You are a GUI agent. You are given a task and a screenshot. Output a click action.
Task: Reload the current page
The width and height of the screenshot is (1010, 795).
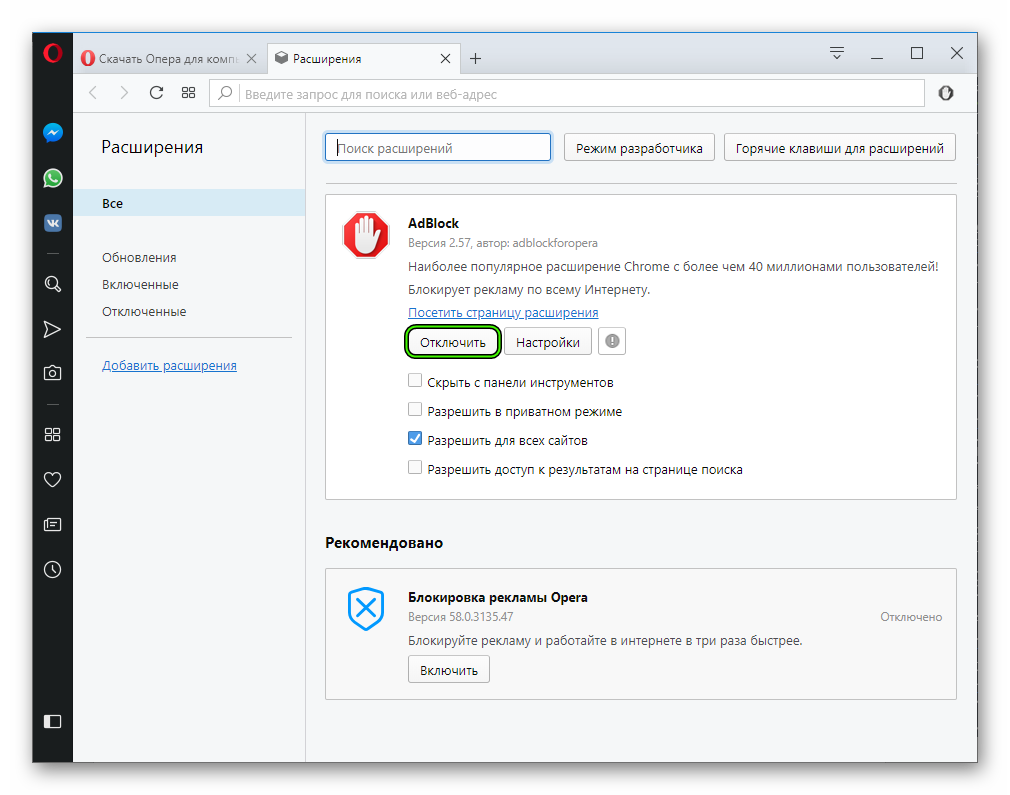[x=156, y=93]
